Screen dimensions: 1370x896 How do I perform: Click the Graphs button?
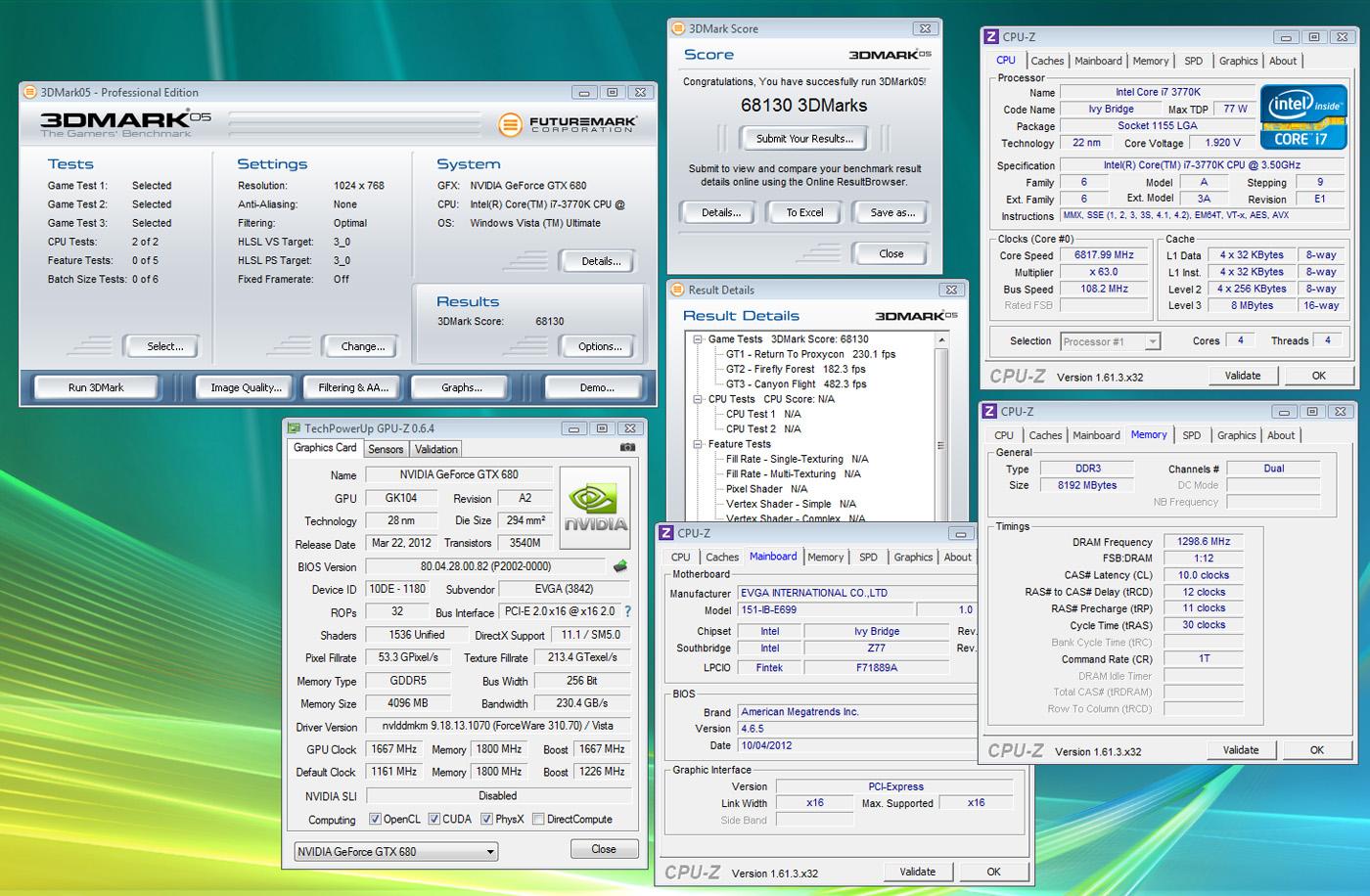pos(461,387)
